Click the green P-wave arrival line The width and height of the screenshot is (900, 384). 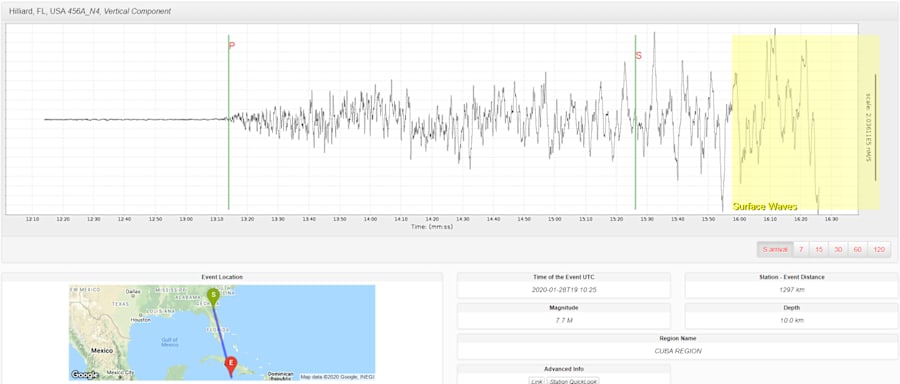pyautogui.click(x=228, y=122)
